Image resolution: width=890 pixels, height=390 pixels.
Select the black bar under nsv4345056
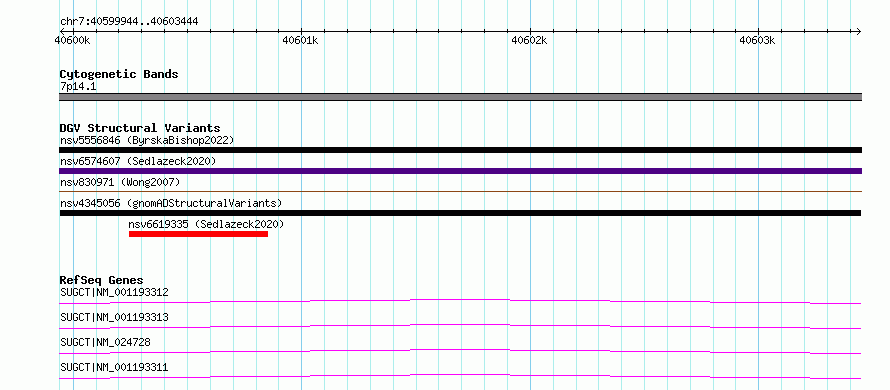point(460,213)
